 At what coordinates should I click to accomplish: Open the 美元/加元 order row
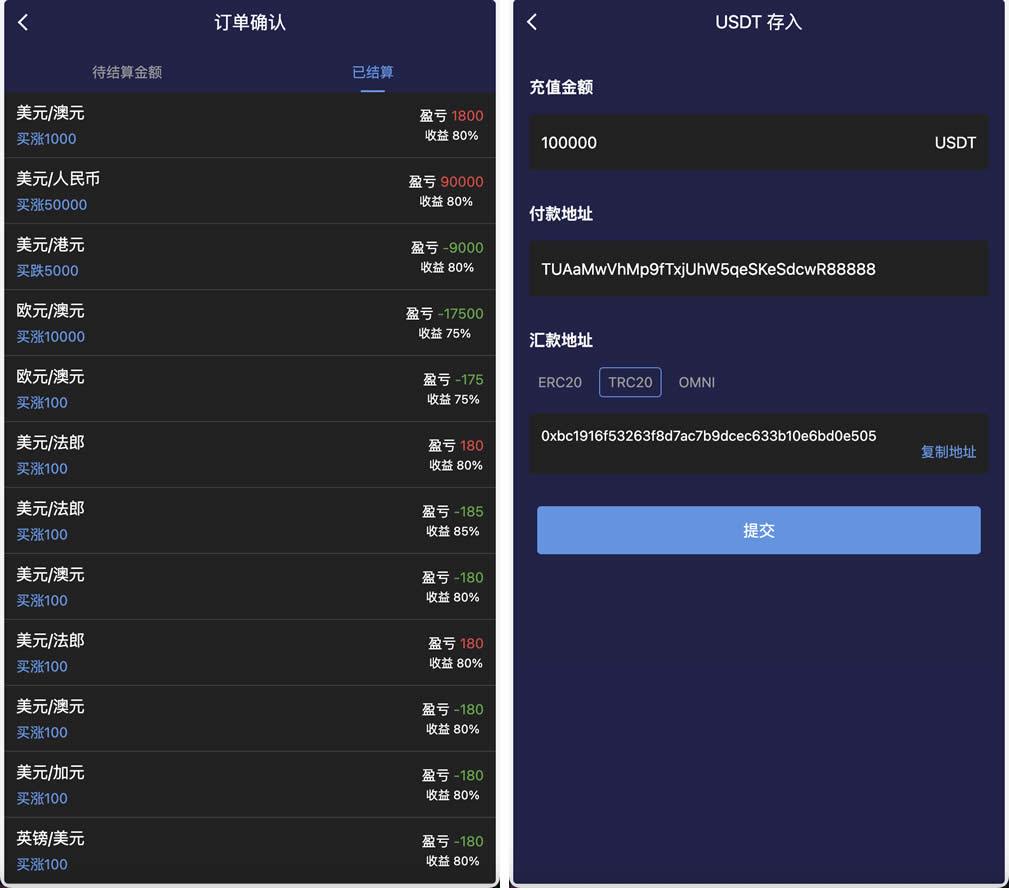click(250, 785)
